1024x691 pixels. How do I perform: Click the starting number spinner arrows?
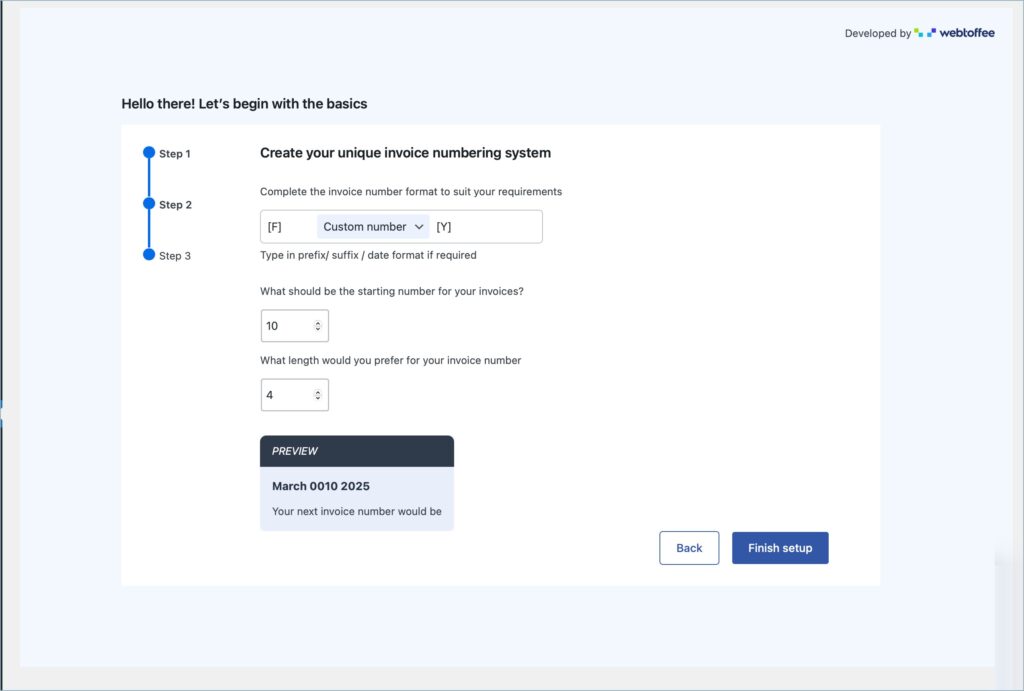[318, 326]
